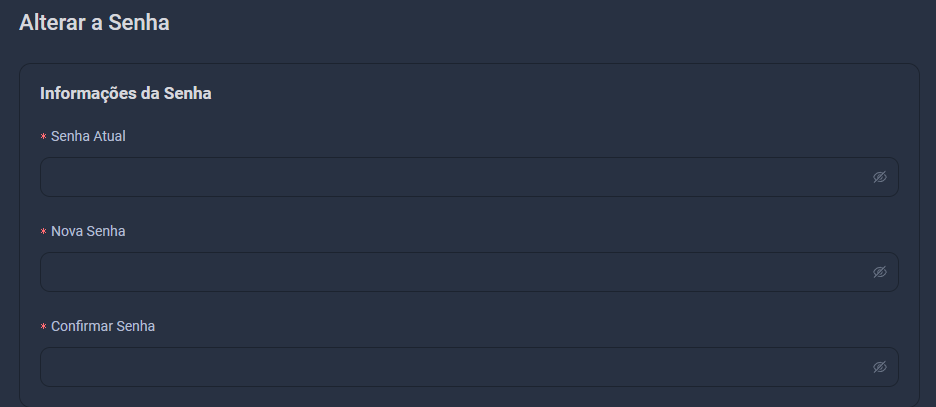Select the Informações da Senha section heading
This screenshot has height=407, width=936.
[125, 94]
